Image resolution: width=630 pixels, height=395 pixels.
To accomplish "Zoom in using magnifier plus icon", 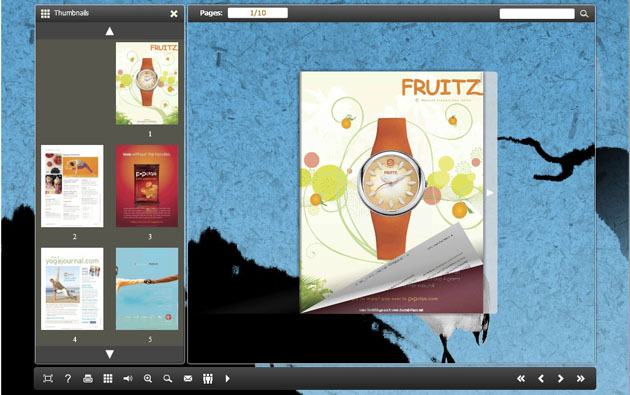I will (148, 379).
